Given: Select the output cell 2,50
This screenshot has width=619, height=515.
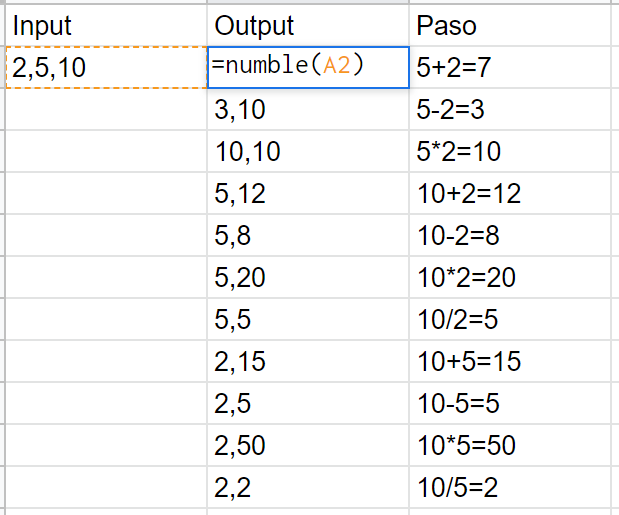Looking at the screenshot, I should [x=308, y=445].
